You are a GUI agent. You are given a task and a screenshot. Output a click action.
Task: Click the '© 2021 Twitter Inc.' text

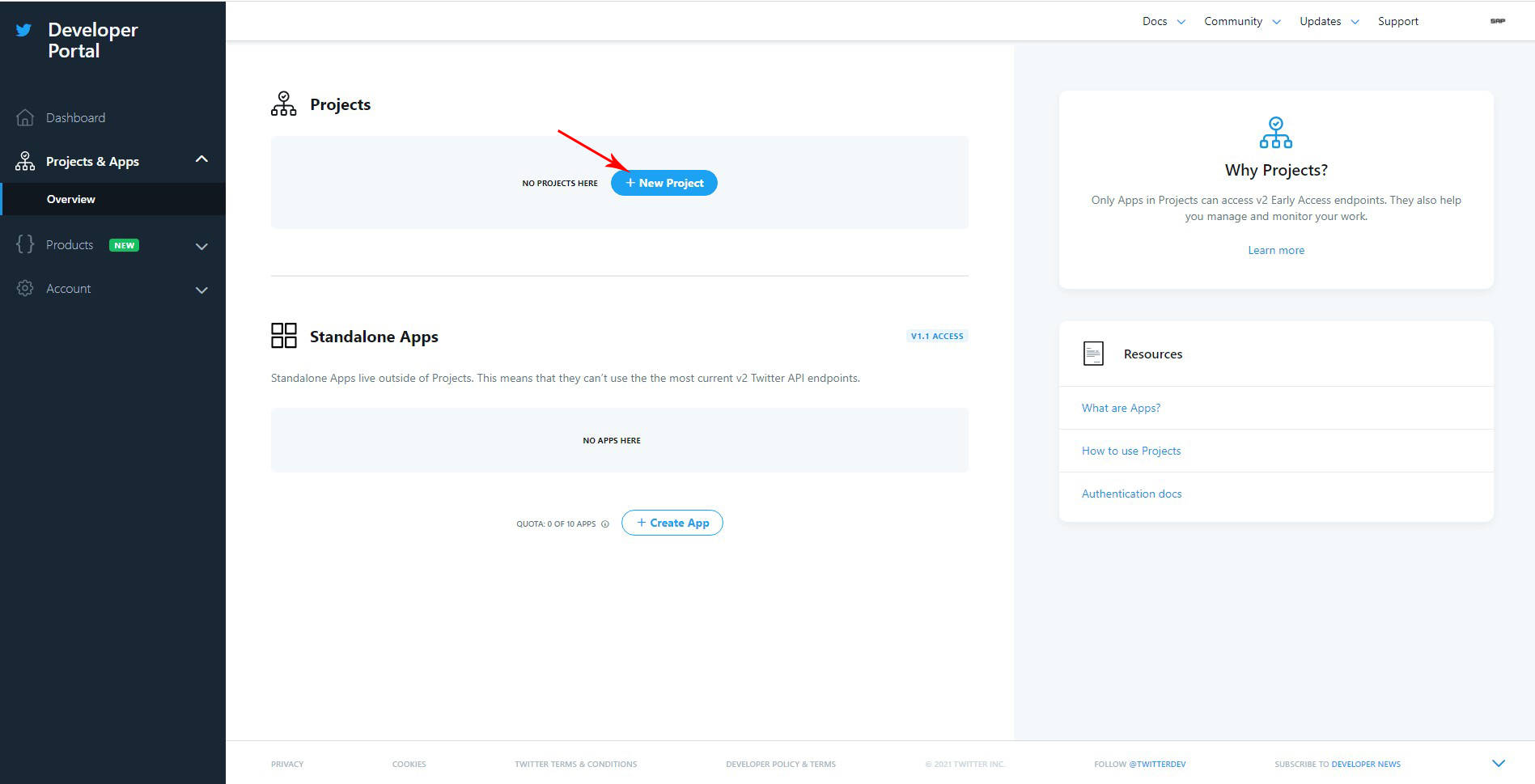(965, 764)
